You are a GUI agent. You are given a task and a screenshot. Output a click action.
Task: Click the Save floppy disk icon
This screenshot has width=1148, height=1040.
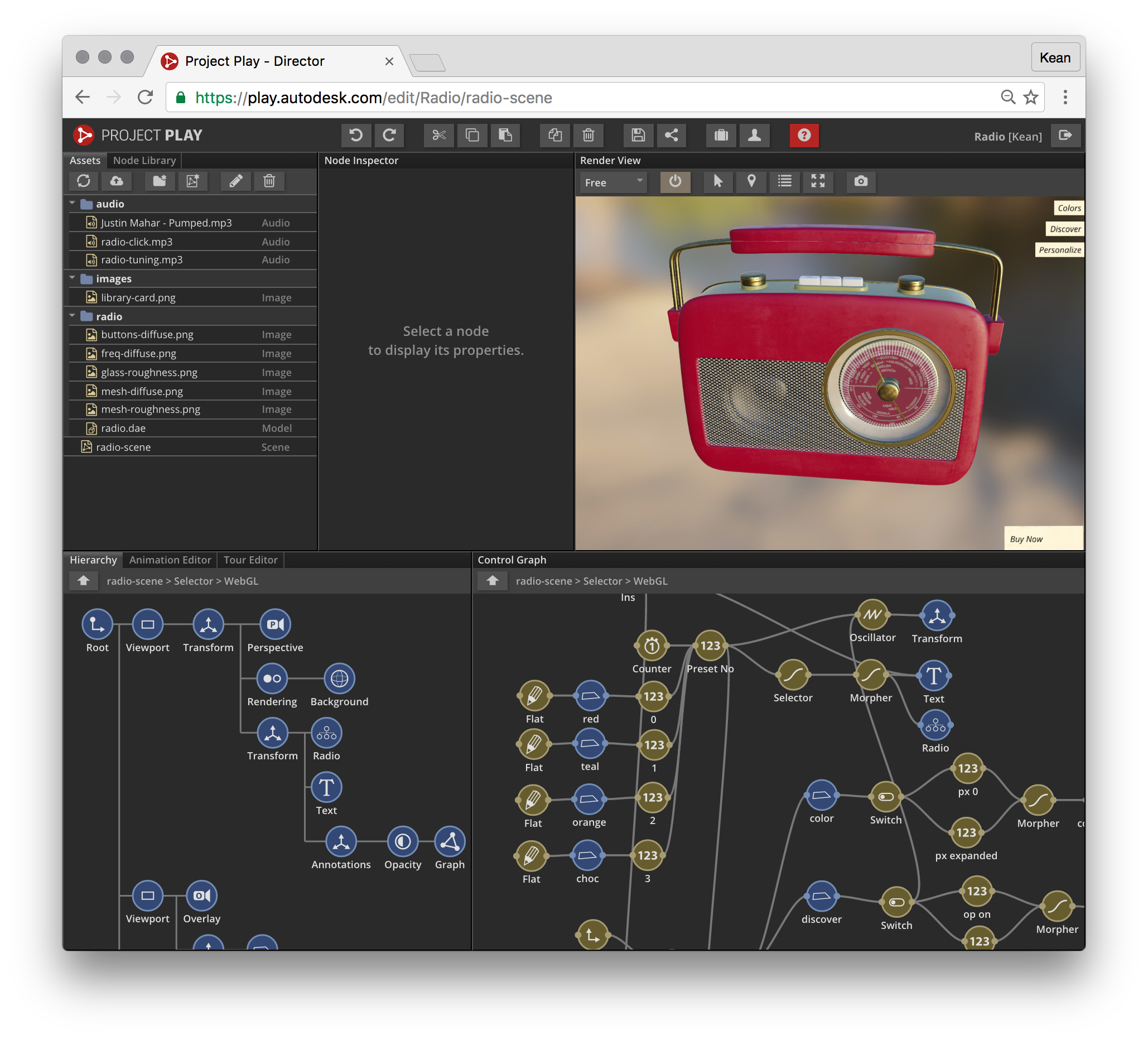click(x=638, y=135)
